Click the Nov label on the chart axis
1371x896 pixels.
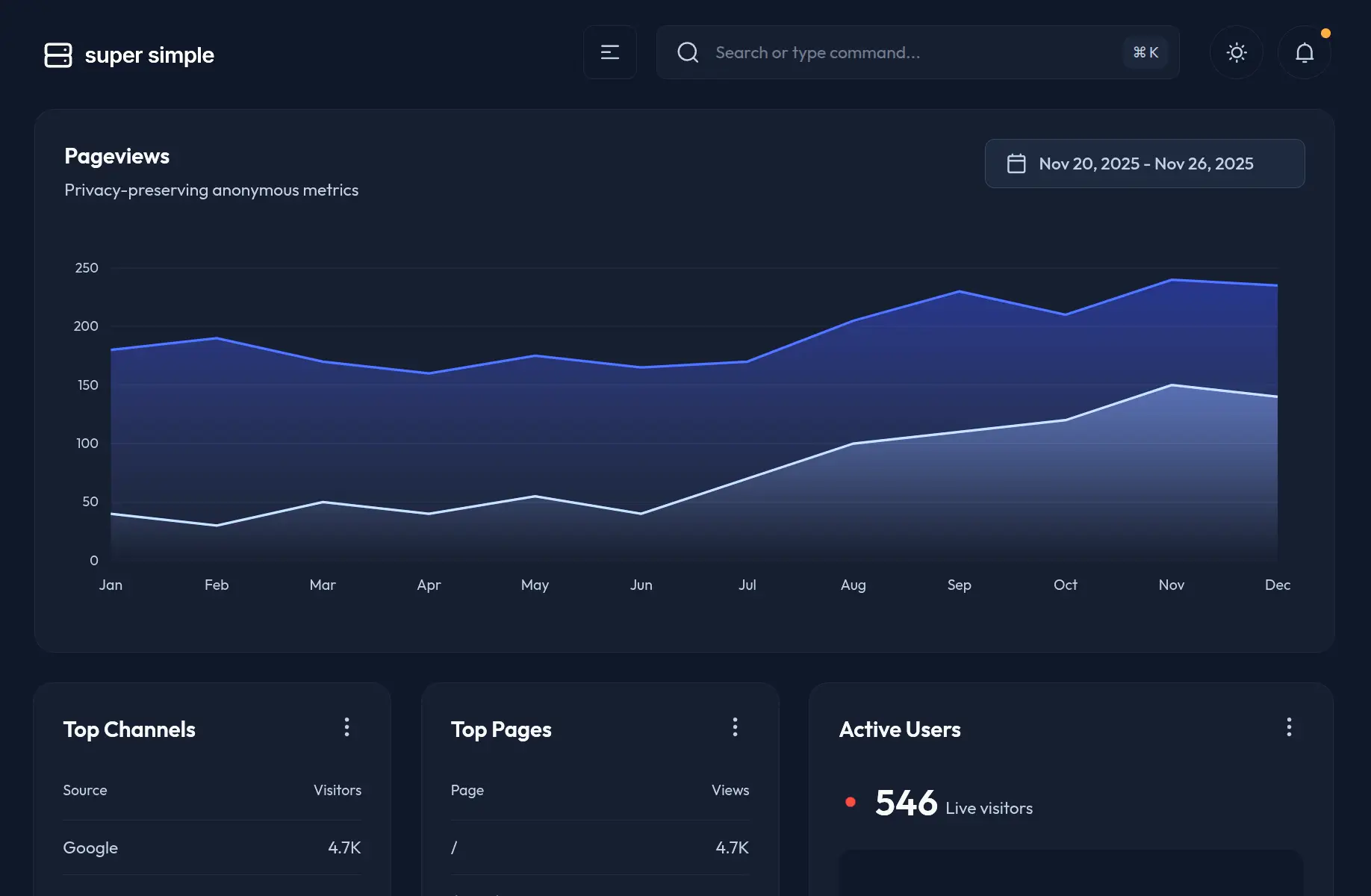pos(1171,585)
